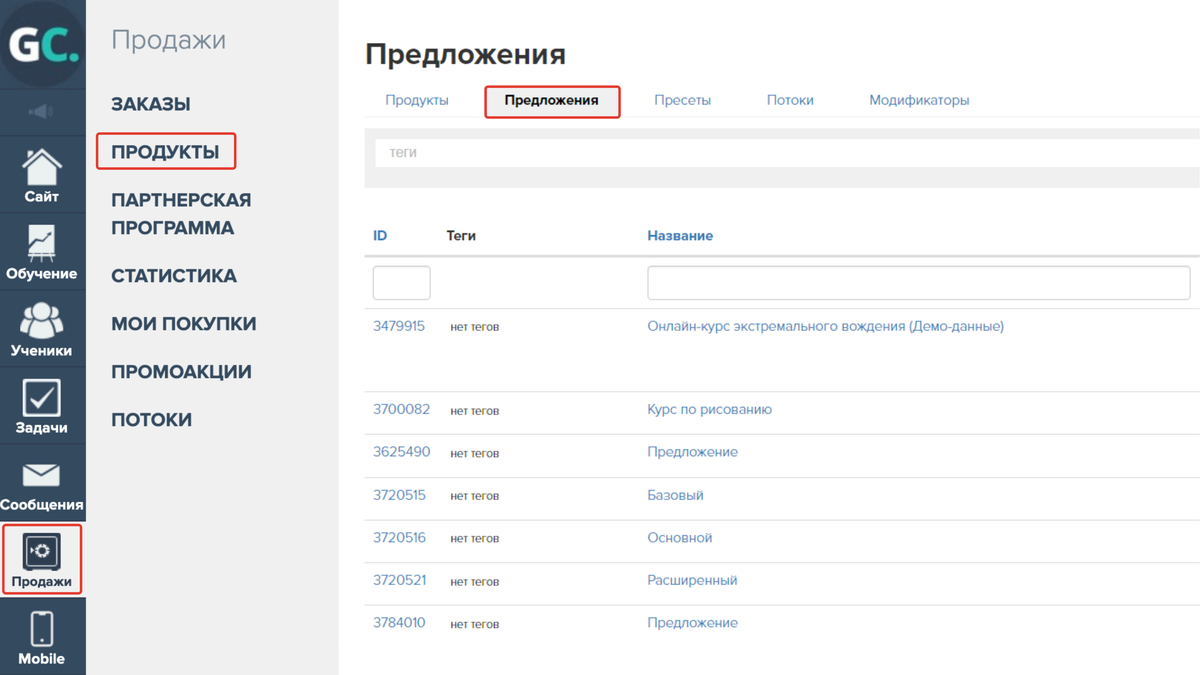Click 'нет тегов' in row 3720521
1200x675 pixels.
475,581
